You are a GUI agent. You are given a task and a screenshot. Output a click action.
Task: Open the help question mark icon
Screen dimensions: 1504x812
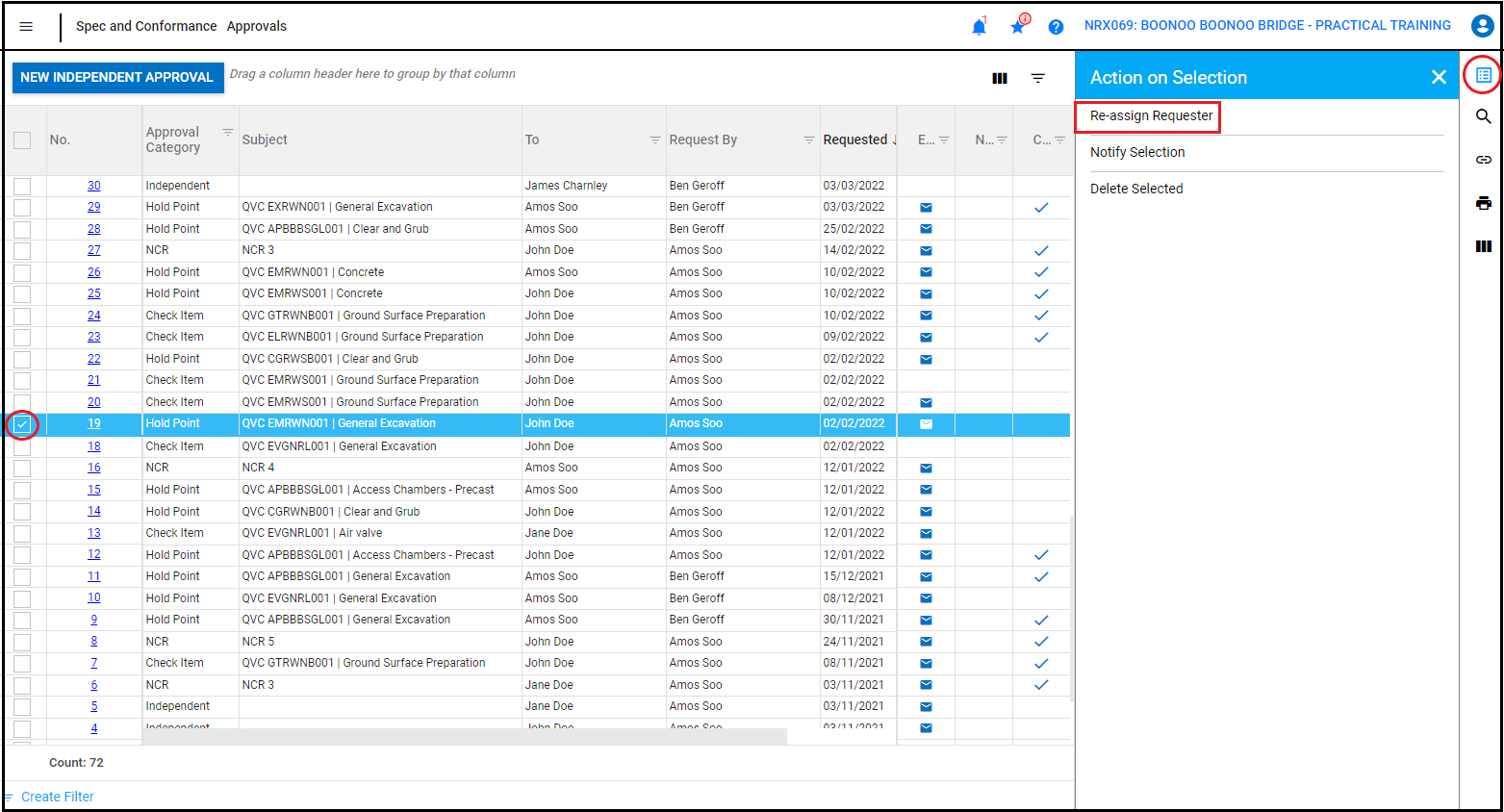(x=1056, y=27)
